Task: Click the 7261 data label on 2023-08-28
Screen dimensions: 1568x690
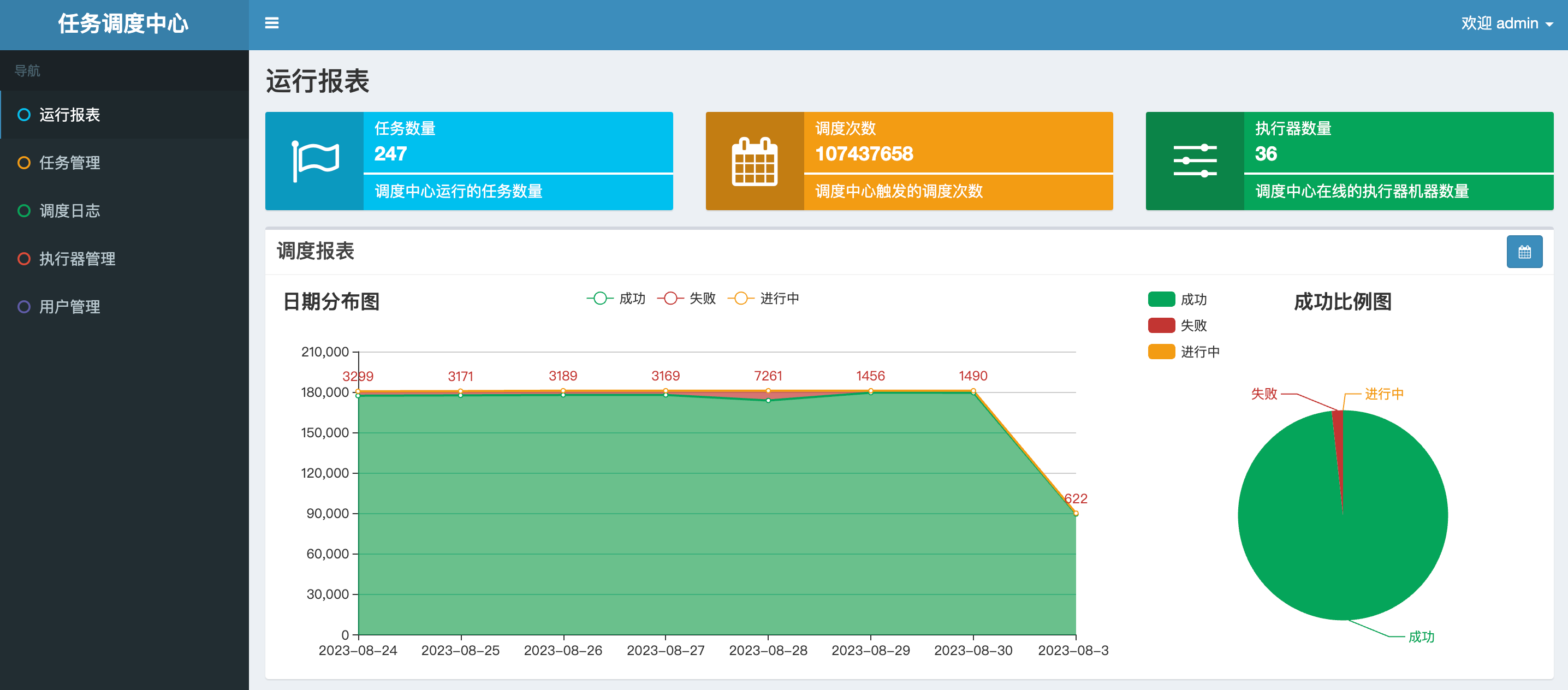Action: coord(768,376)
